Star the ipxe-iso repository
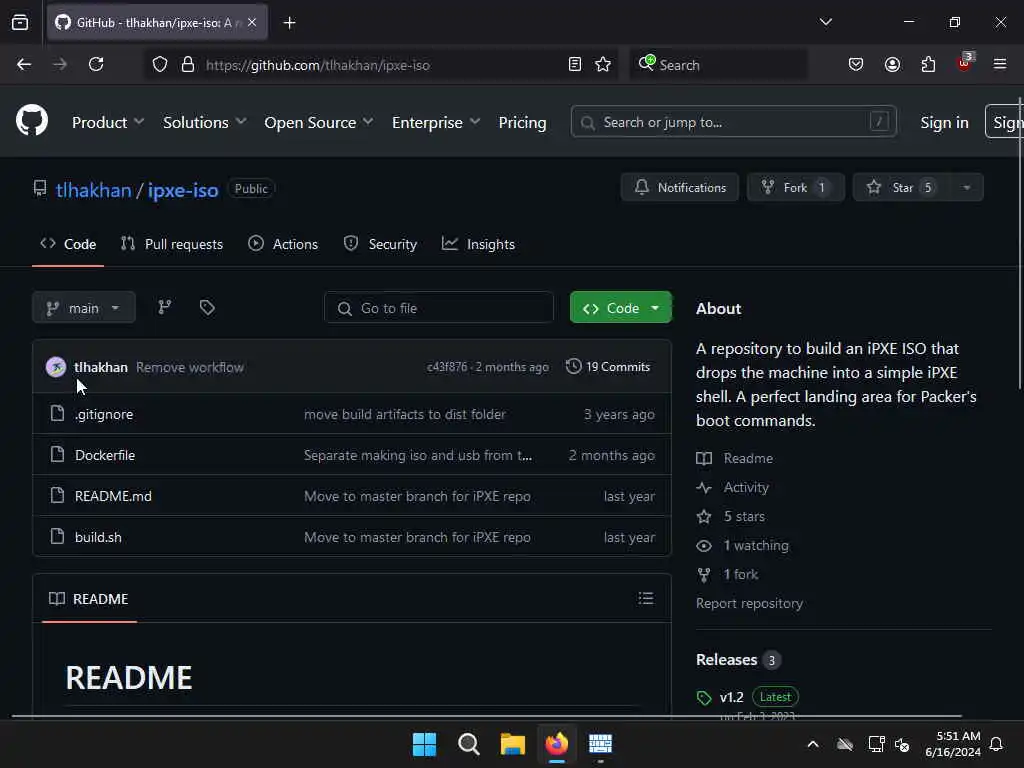This screenshot has width=1024, height=768. click(903, 187)
